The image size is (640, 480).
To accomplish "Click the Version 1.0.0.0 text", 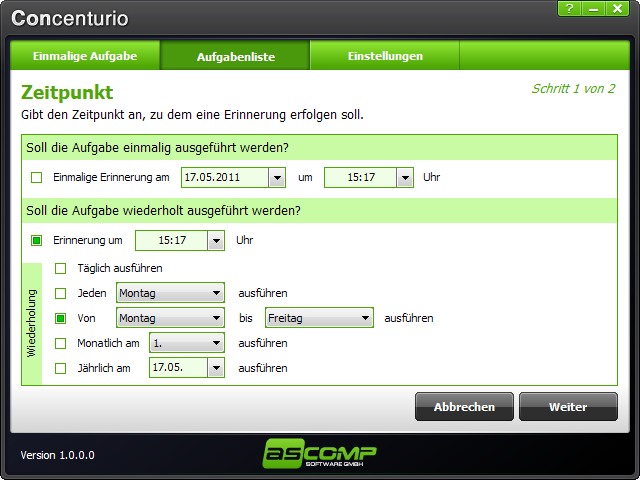I will coord(58,455).
